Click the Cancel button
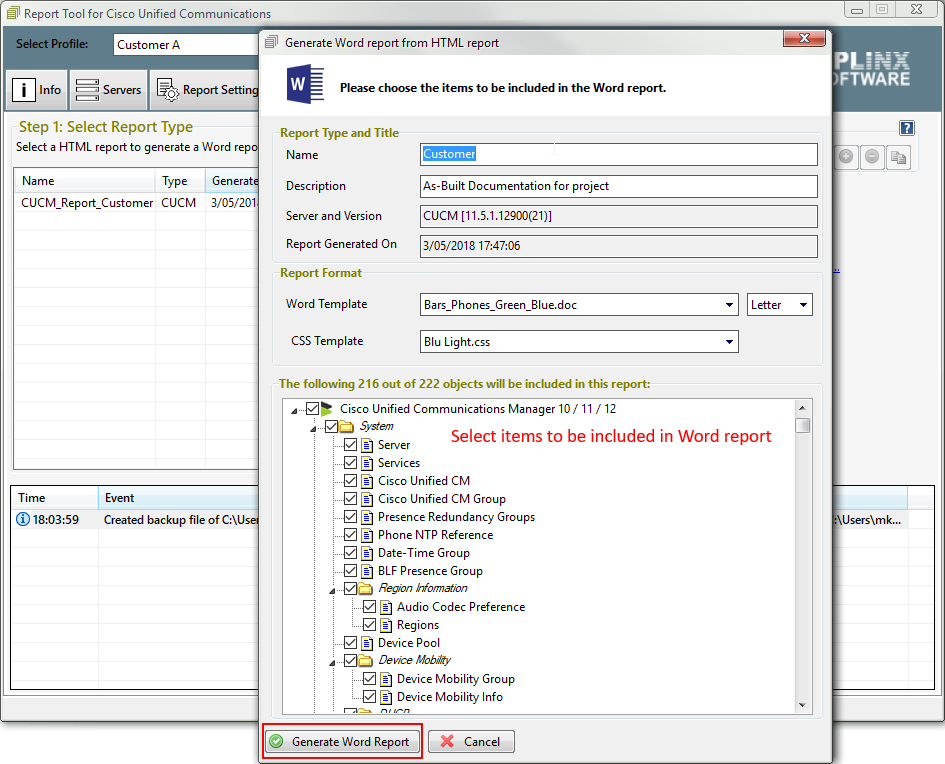The width and height of the screenshot is (945, 764). tap(472, 742)
